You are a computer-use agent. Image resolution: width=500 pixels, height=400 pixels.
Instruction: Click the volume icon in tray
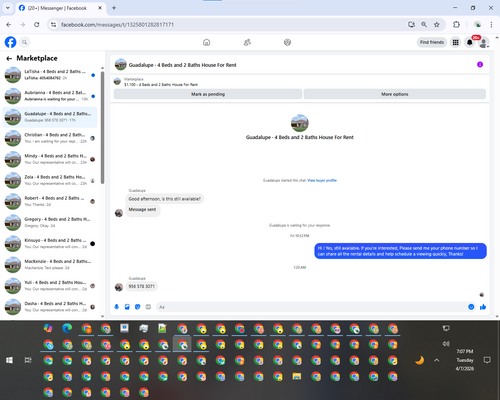(x=446, y=344)
